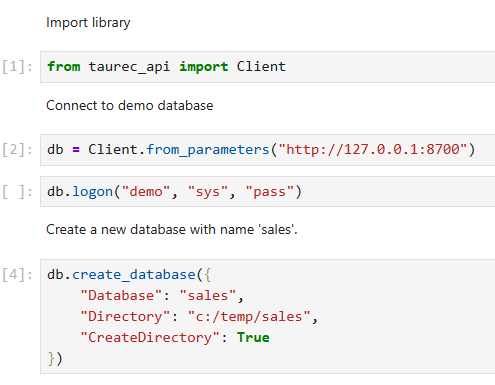Image resolution: width=495 pixels, height=385 pixels.
Task: Click the "Database" key in the code
Action: (x=121, y=296)
